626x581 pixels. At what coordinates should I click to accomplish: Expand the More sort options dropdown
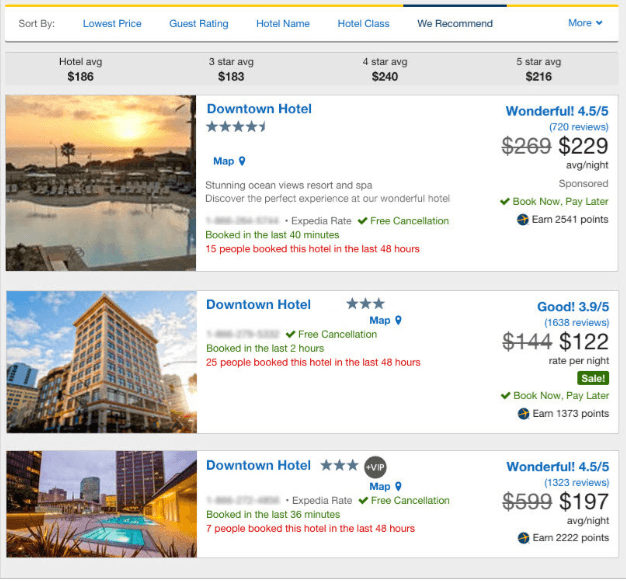click(x=585, y=23)
